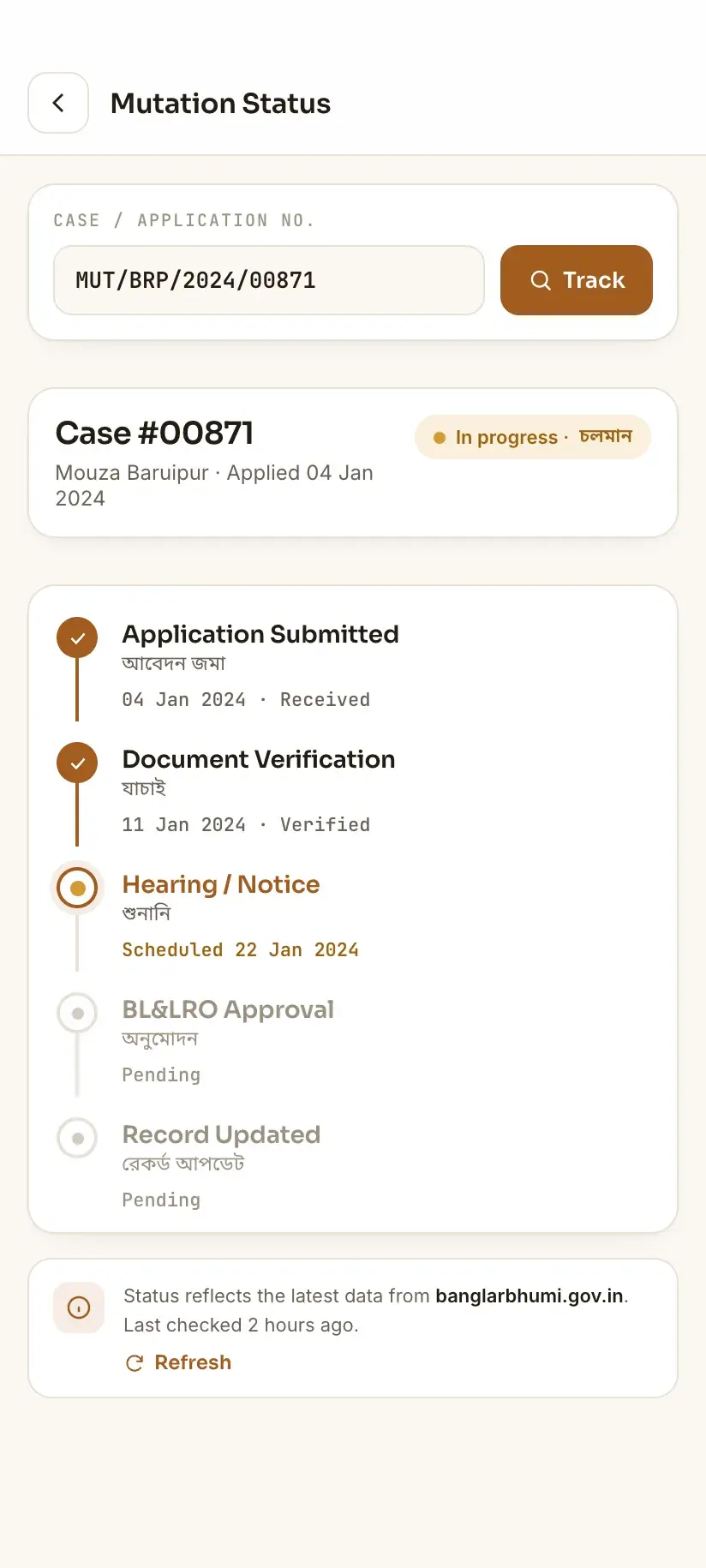Viewport: 706px width, 1568px height.
Task: Select the Document Verification step title
Action: pyautogui.click(x=259, y=759)
